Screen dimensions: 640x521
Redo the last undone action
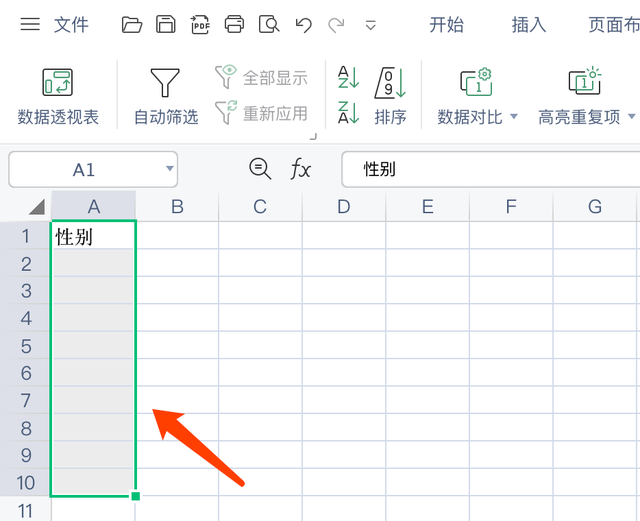pyautogui.click(x=336, y=25)
